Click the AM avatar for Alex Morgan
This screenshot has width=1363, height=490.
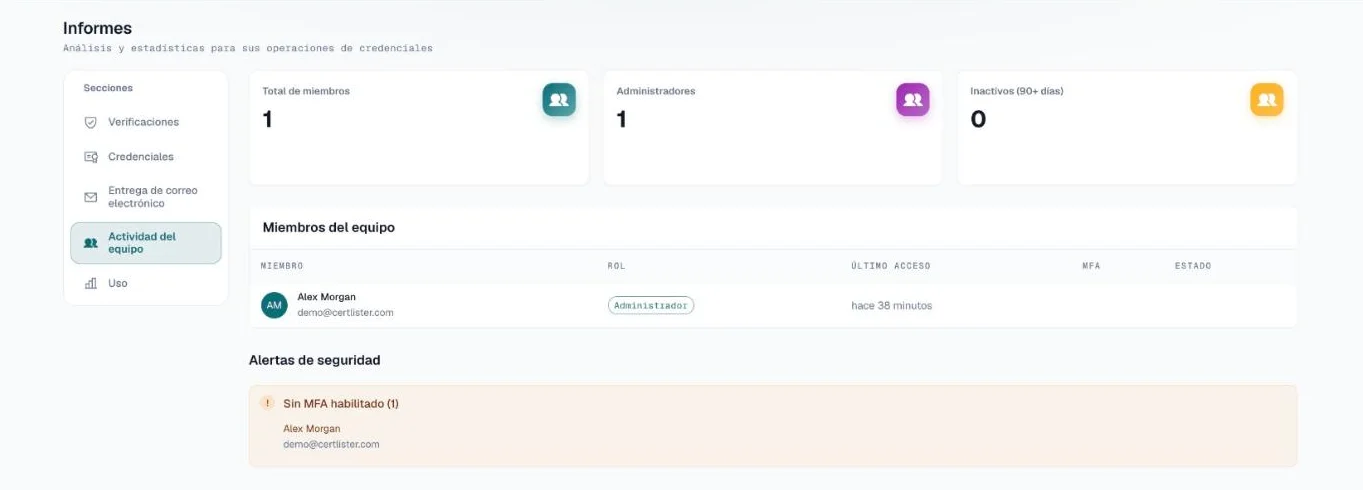274,305
